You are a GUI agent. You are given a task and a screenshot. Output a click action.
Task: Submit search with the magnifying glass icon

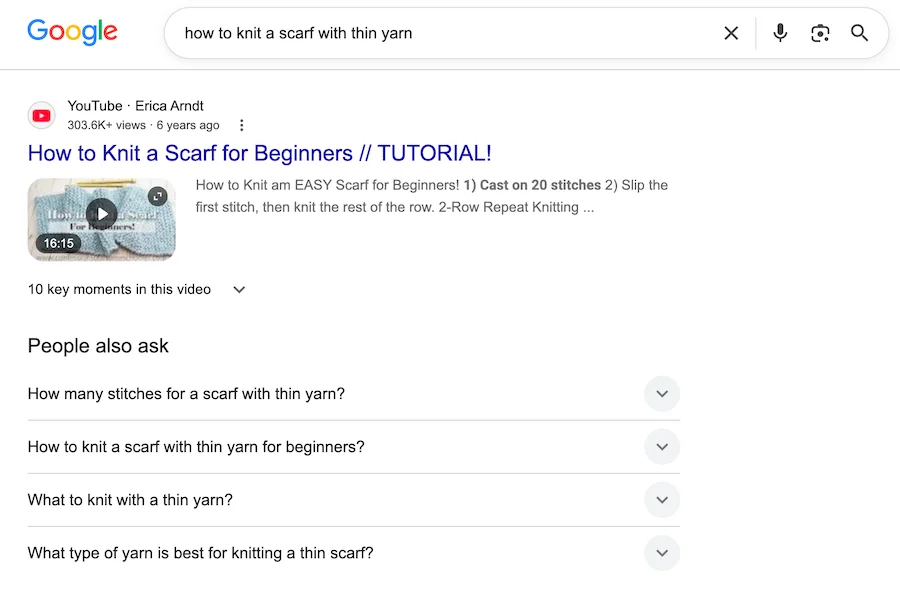(x=859, y=33)
